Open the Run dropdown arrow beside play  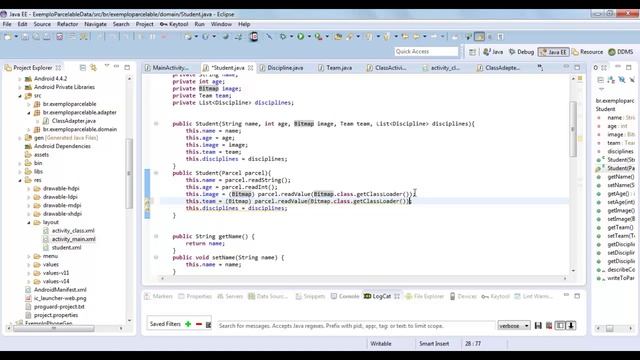coord(309,37)
